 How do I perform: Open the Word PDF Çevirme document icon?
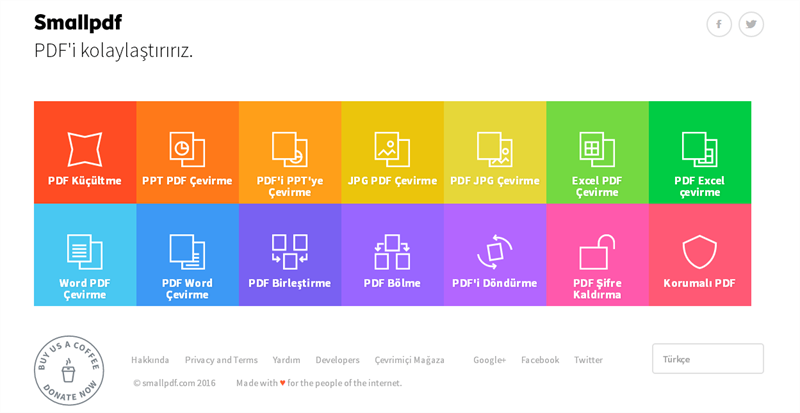coord(85,252)
